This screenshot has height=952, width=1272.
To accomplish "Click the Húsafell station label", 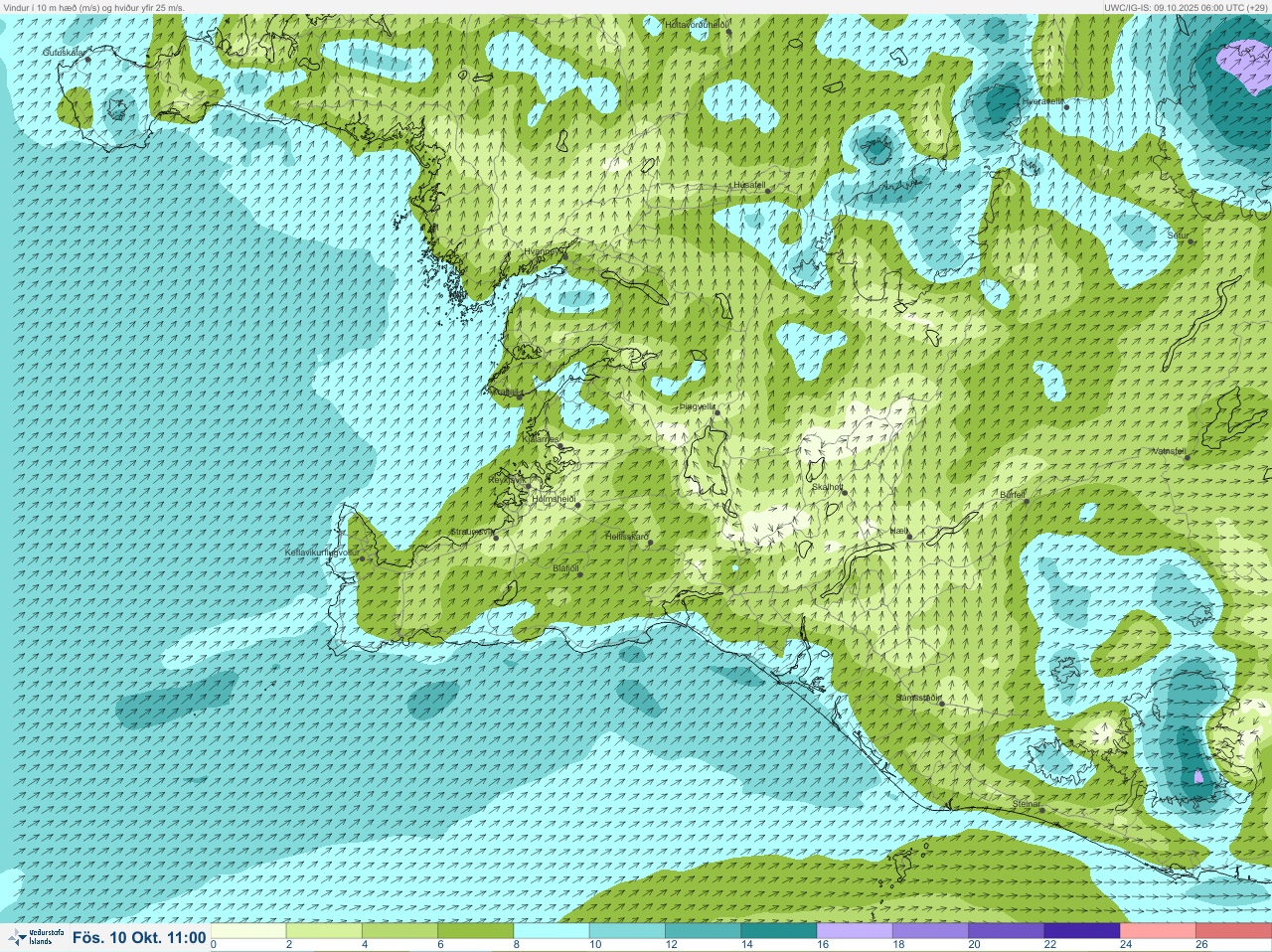I will pyautogui.click(x=749, y=185).
